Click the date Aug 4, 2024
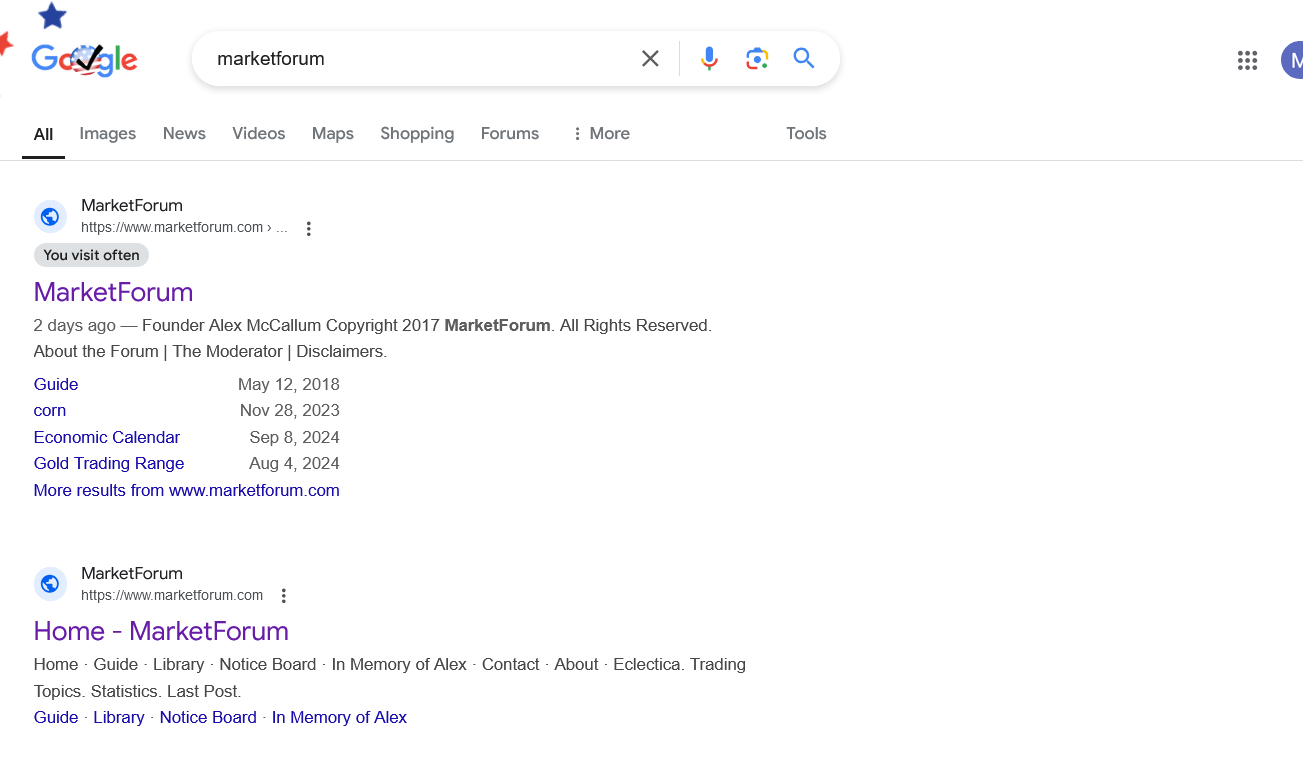 pyautogui.click(x=295, y=463)
